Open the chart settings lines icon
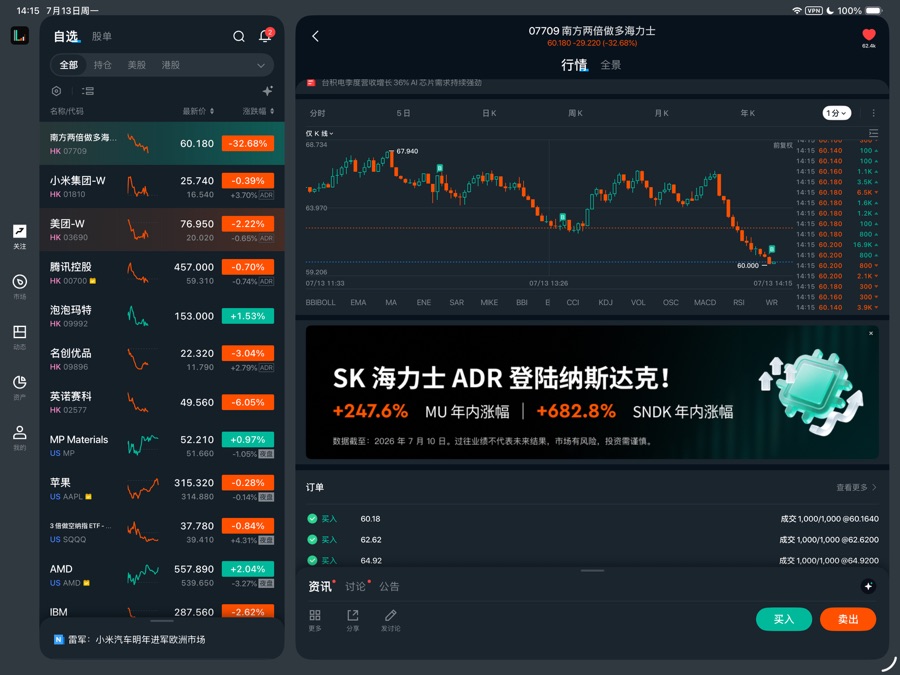900x675 pixels. tap(873, 133)
